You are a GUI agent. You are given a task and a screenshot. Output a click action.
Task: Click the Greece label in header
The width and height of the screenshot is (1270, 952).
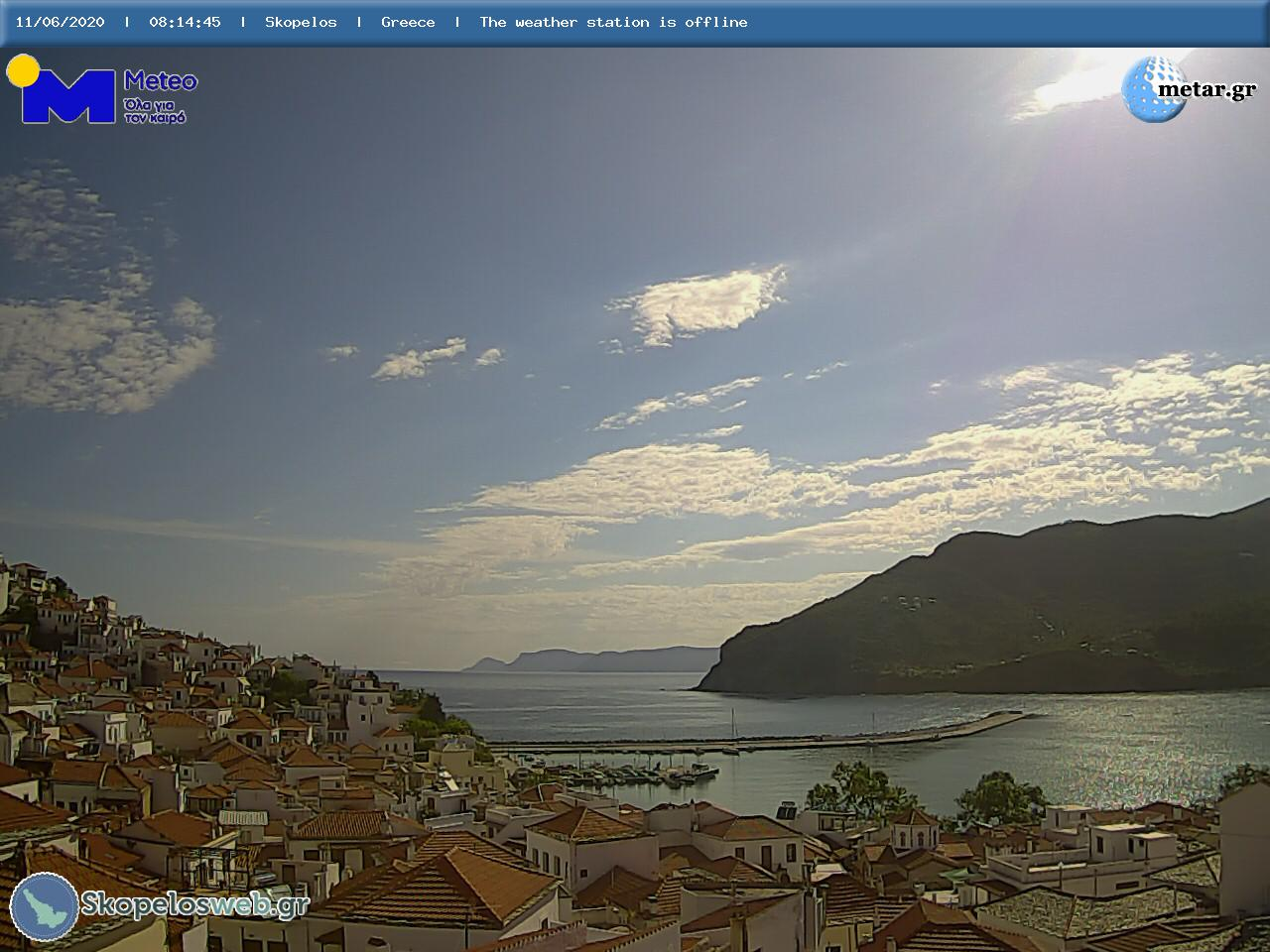[x=408, y=22]
